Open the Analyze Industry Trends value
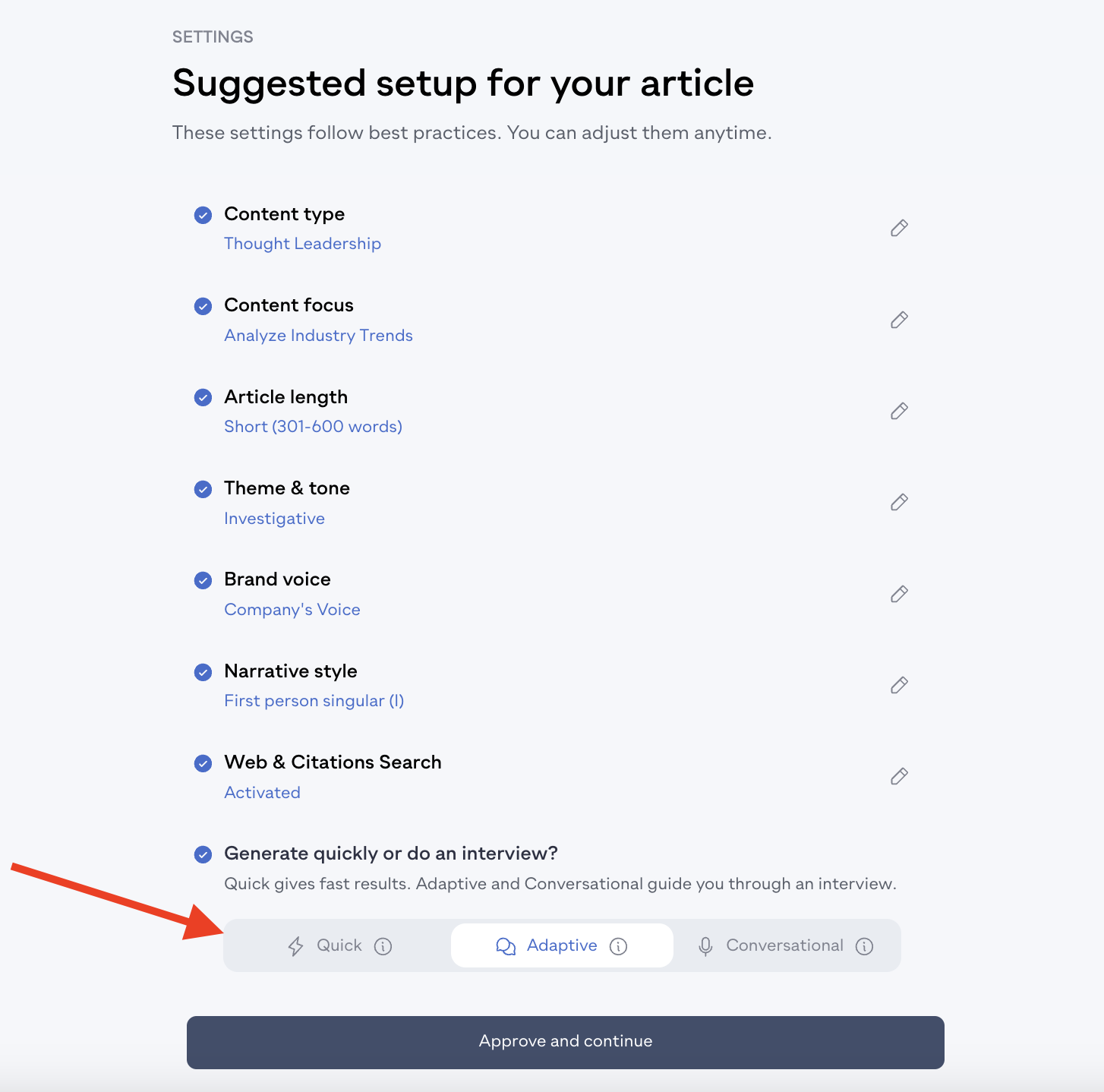 click(x=319, y=336)
